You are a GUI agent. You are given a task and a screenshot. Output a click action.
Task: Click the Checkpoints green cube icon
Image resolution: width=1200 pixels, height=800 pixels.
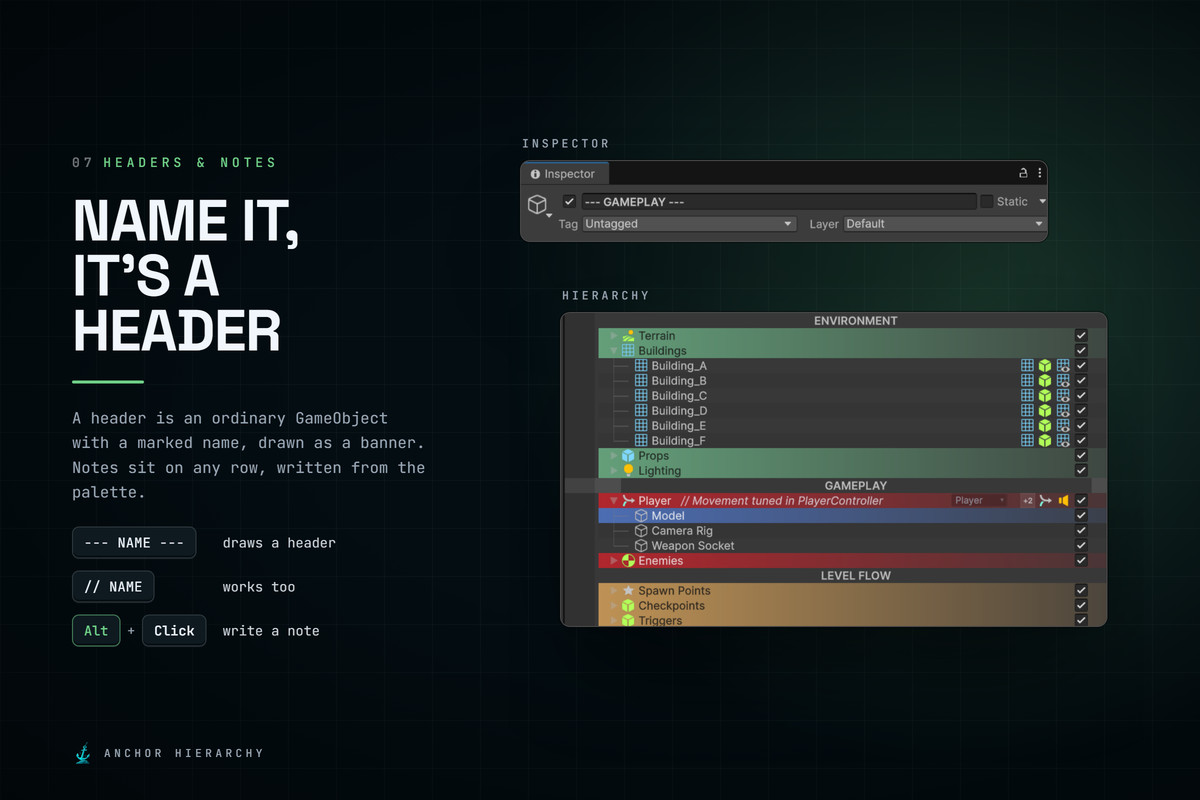coord(629,606)
